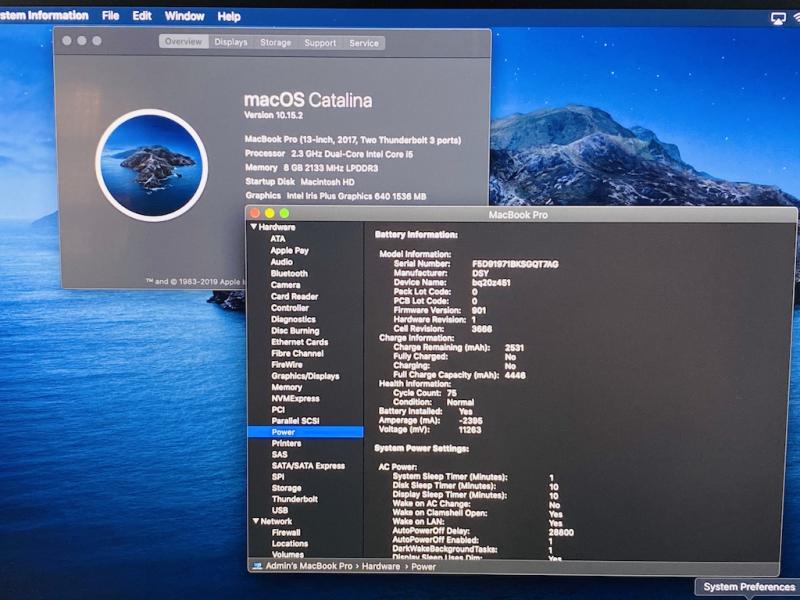Select Disc Burning in the sidebar

pyautogui.click(x=295, y=331)
